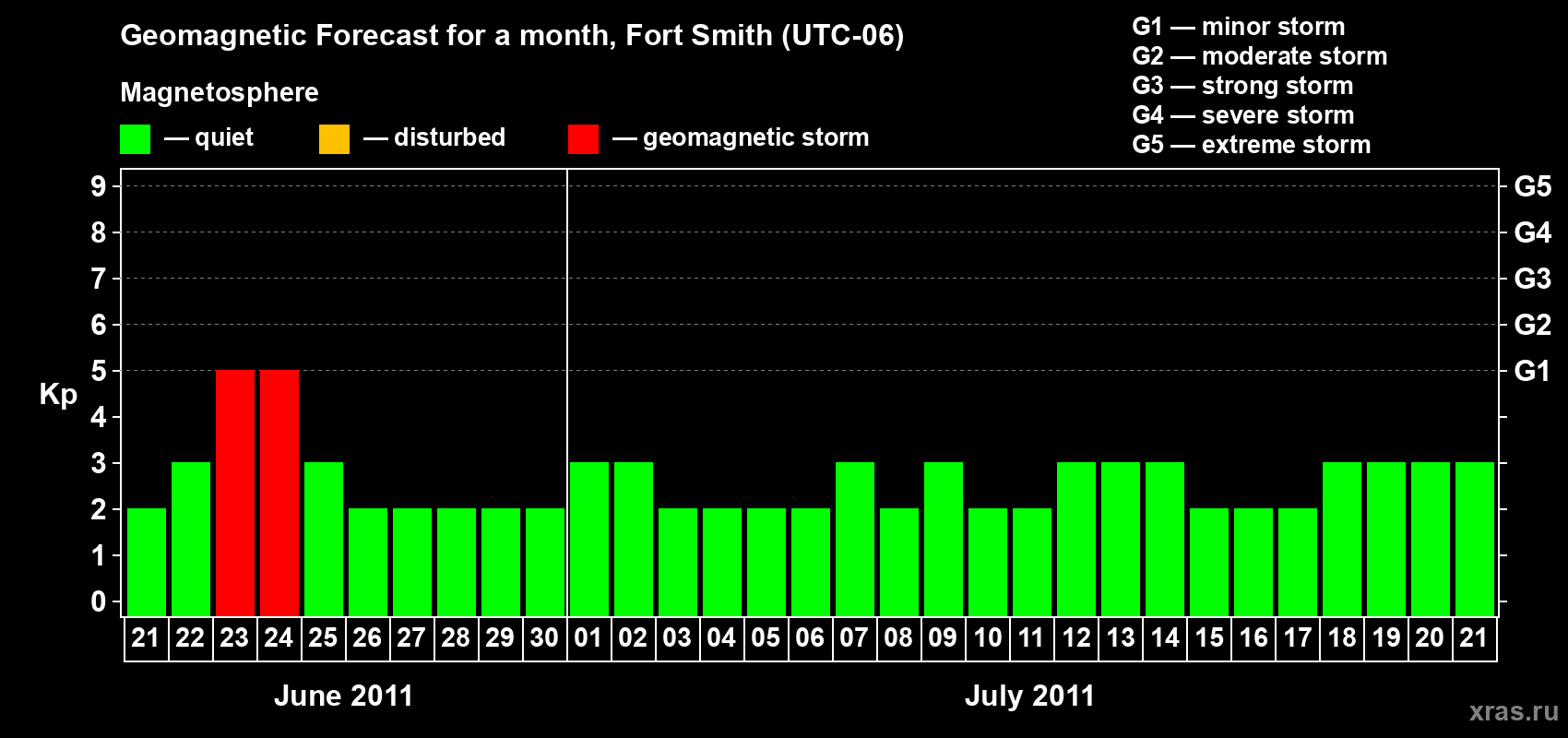Screen dimensions: 1568x738
Task: Click the red geomagnetic storm legend swatch
Action: pyautogui.click(x=583, y=139)
